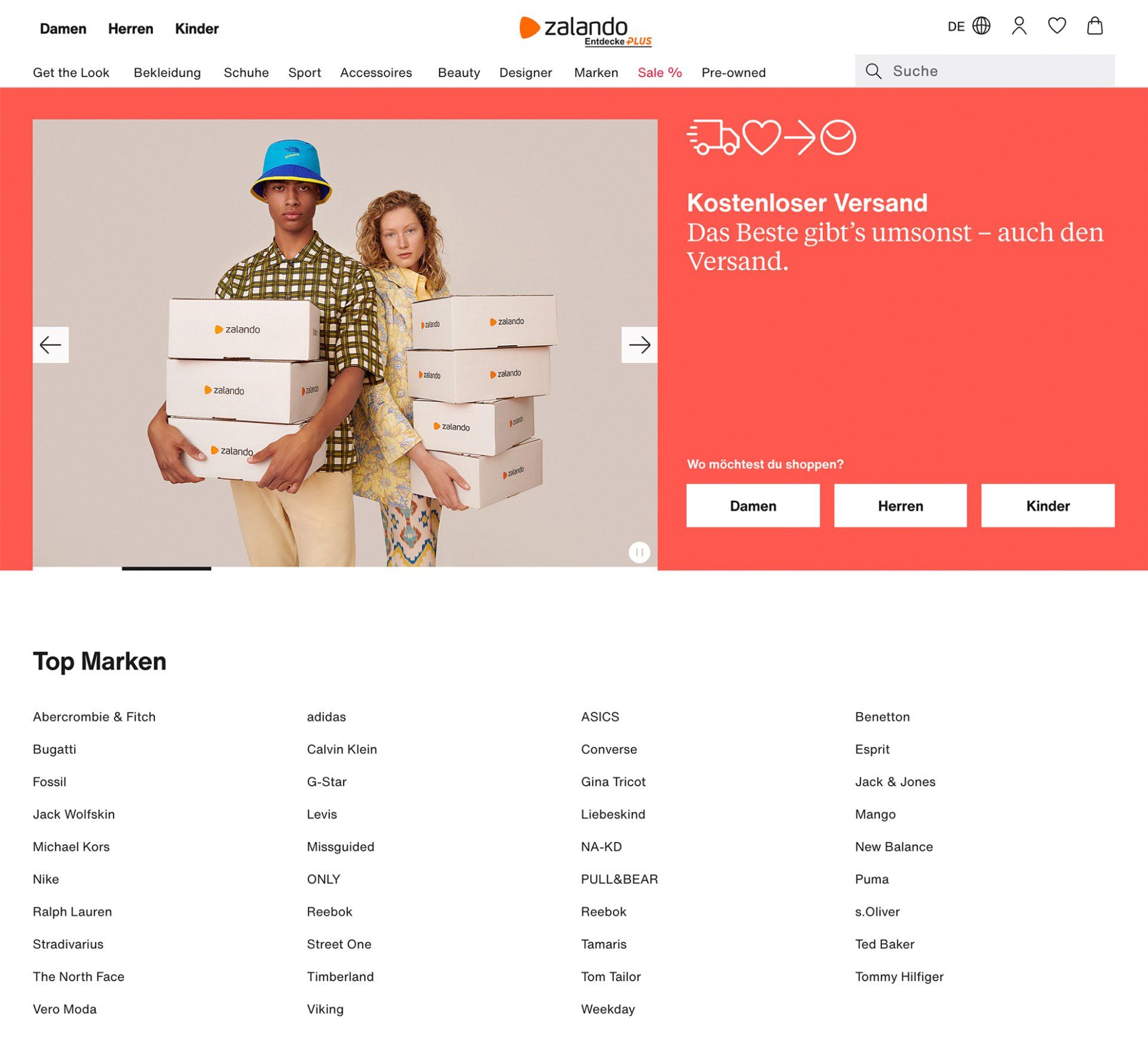This screenshot has width=1148, height=1057.
Task: Click the Zalando logo
Action: tap(574, 26)
